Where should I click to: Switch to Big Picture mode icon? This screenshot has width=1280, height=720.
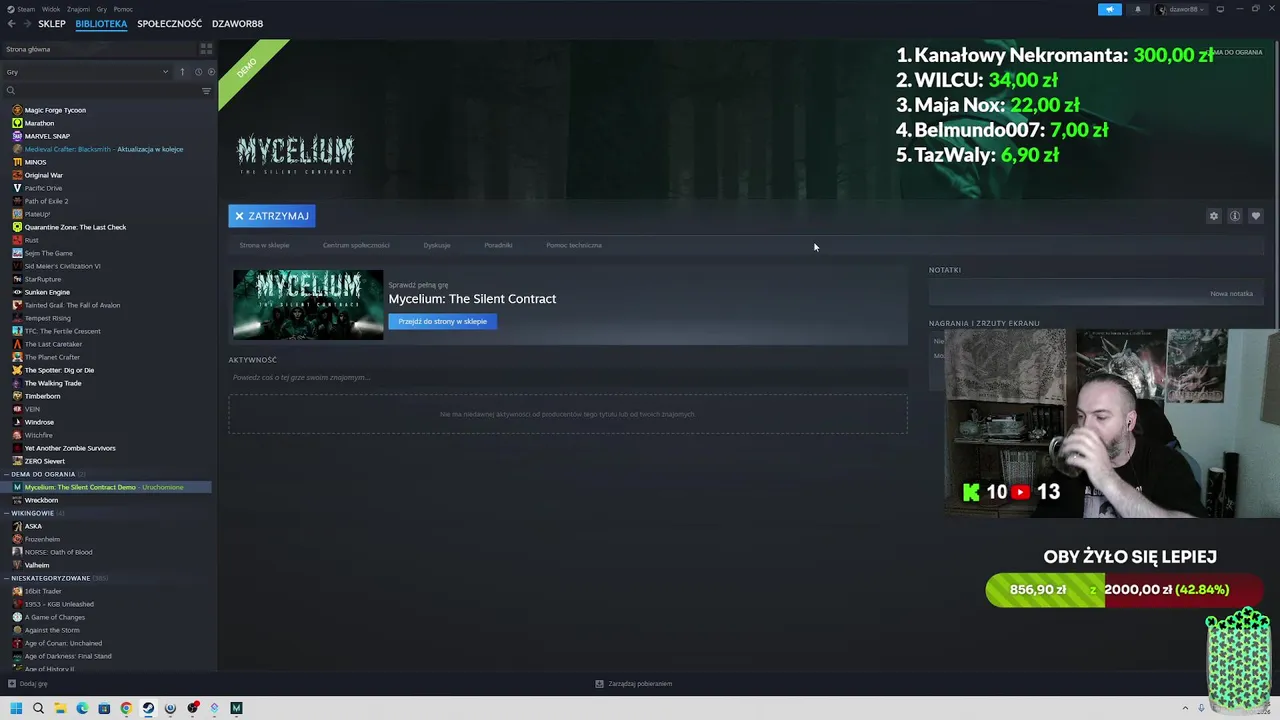[1220, 9]
